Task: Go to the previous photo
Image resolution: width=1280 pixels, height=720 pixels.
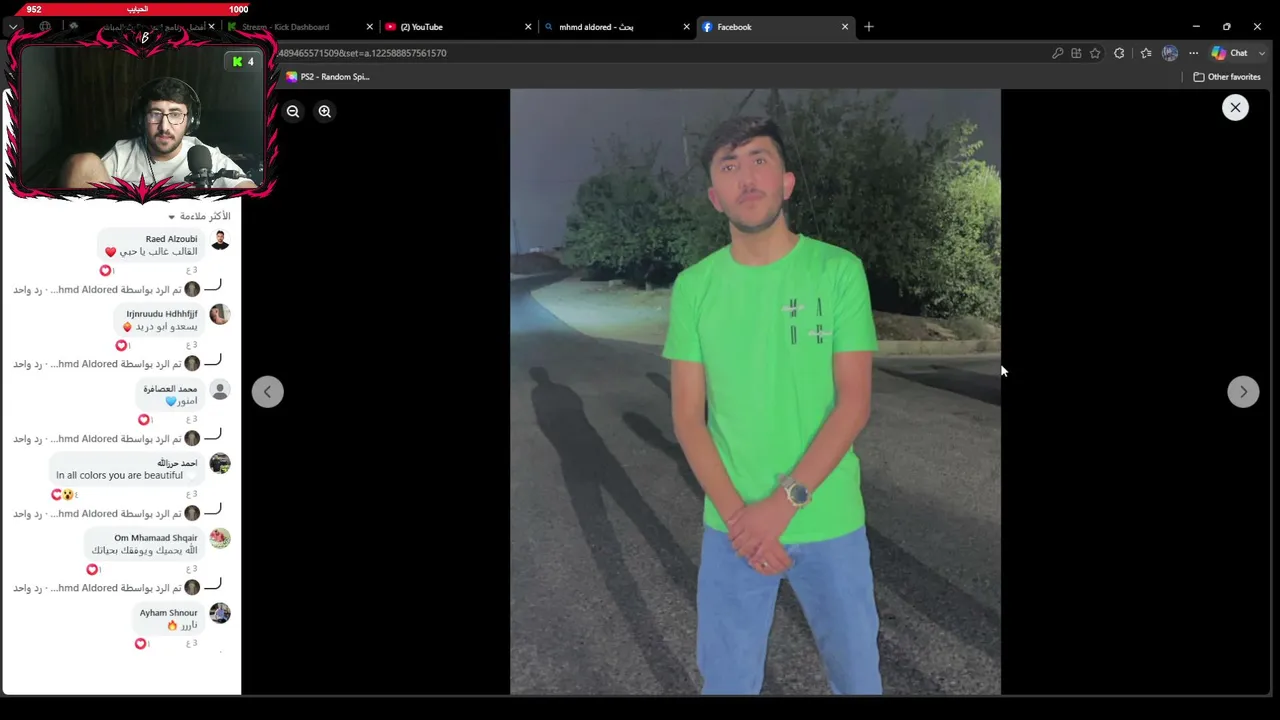Action: coord(267,391)
